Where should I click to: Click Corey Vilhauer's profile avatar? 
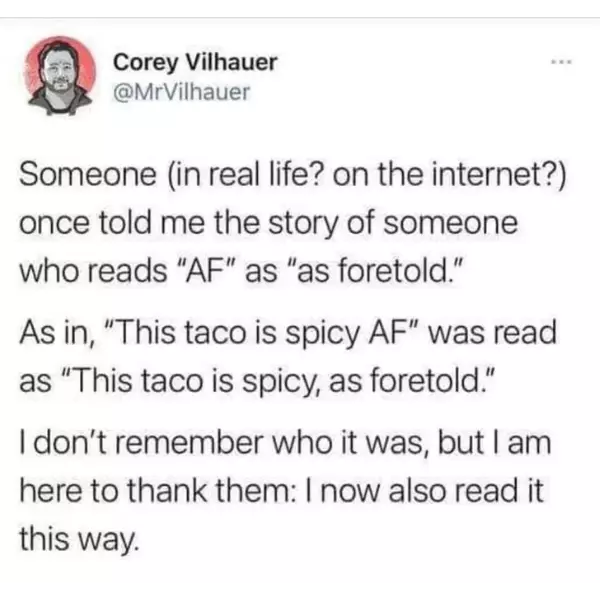pos(64,78)
